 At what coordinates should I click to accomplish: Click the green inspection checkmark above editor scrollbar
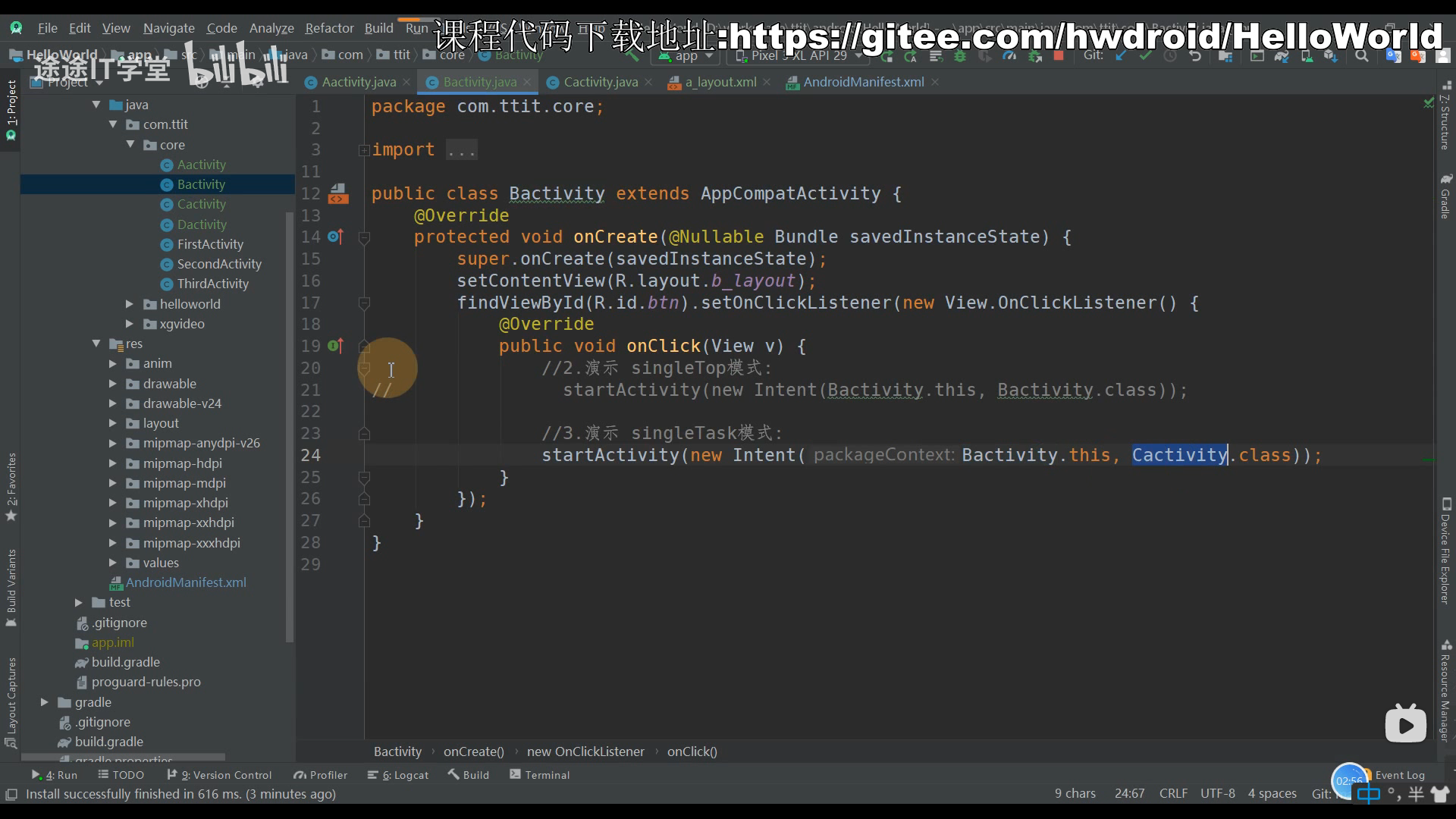point(1429,103)
